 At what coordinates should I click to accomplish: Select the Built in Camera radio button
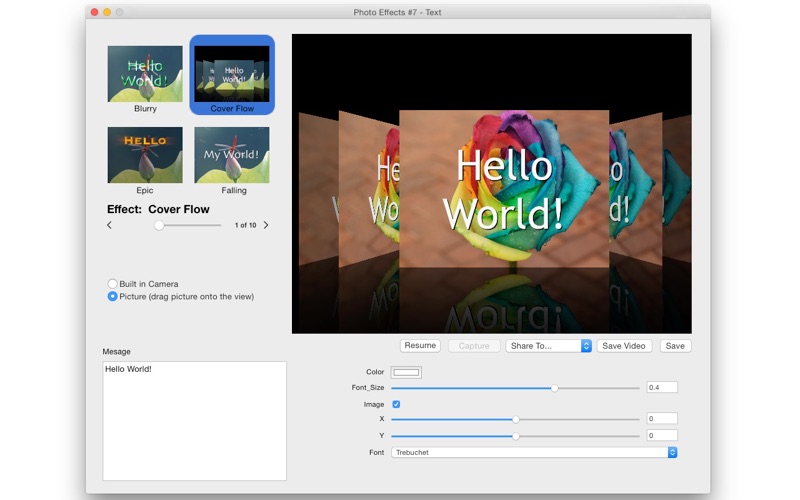(x=112, y=283)
